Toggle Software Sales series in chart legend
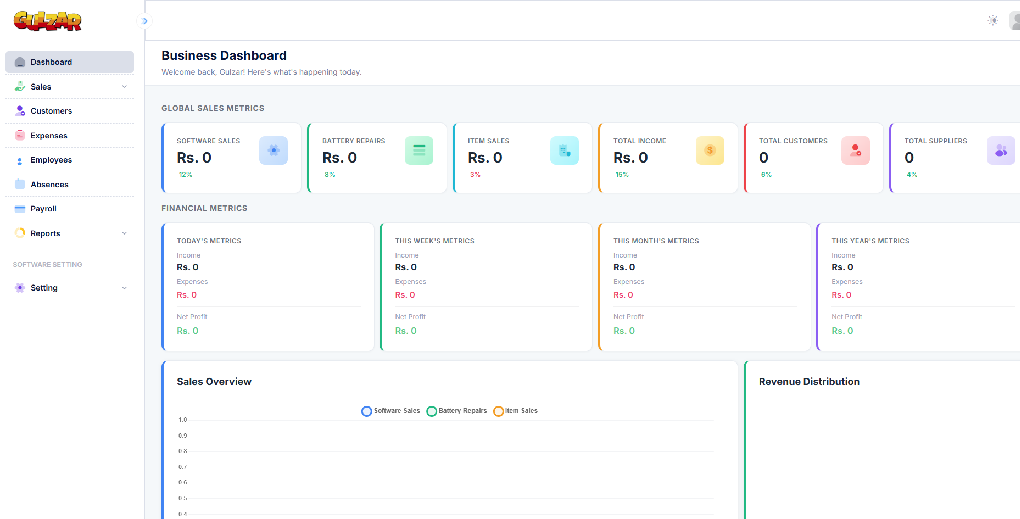The image size is (1020, 519). point(390,411)
